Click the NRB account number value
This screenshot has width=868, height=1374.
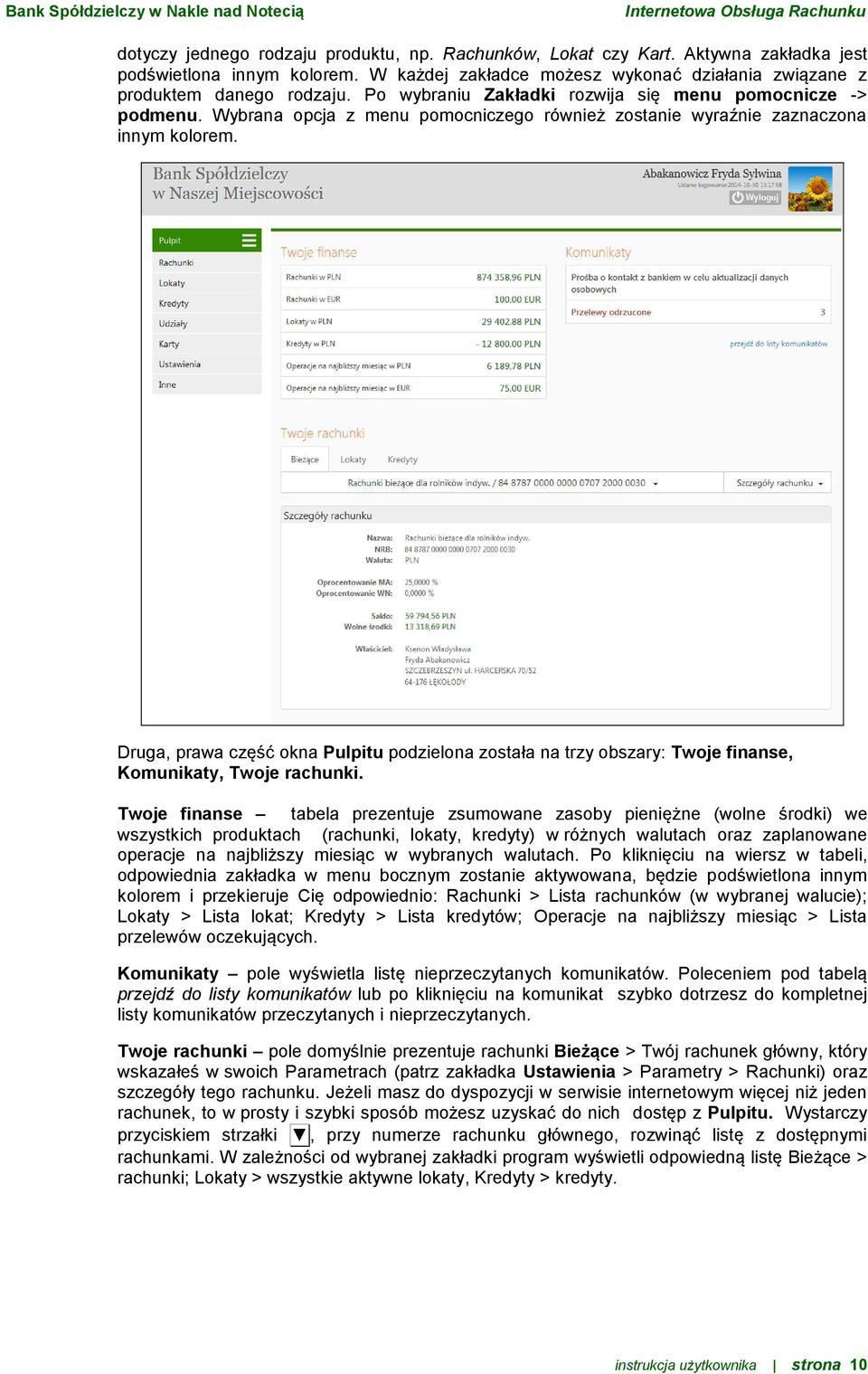point(459,549)
